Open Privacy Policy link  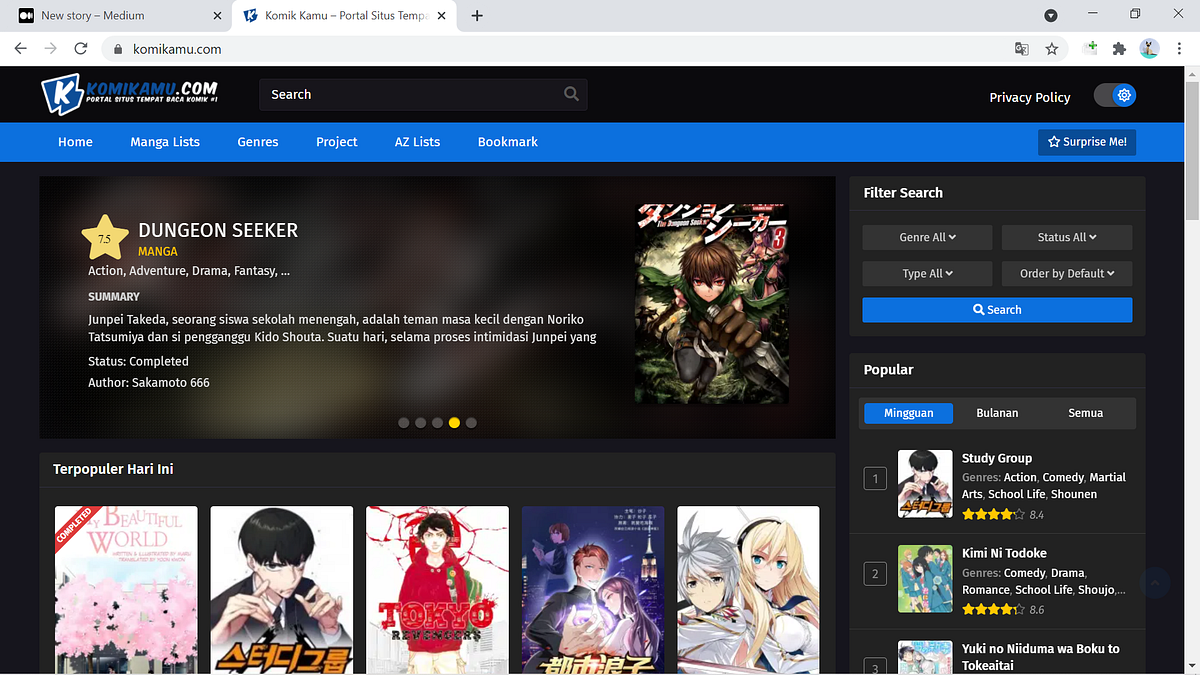(x=1030, y=97)
